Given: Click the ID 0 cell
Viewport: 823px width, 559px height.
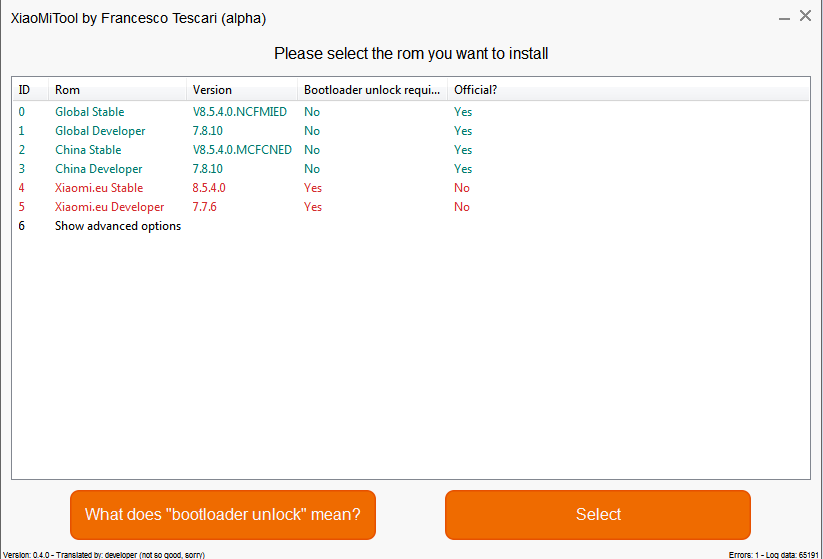Looking at the screenshot, I should pos(22,112).
